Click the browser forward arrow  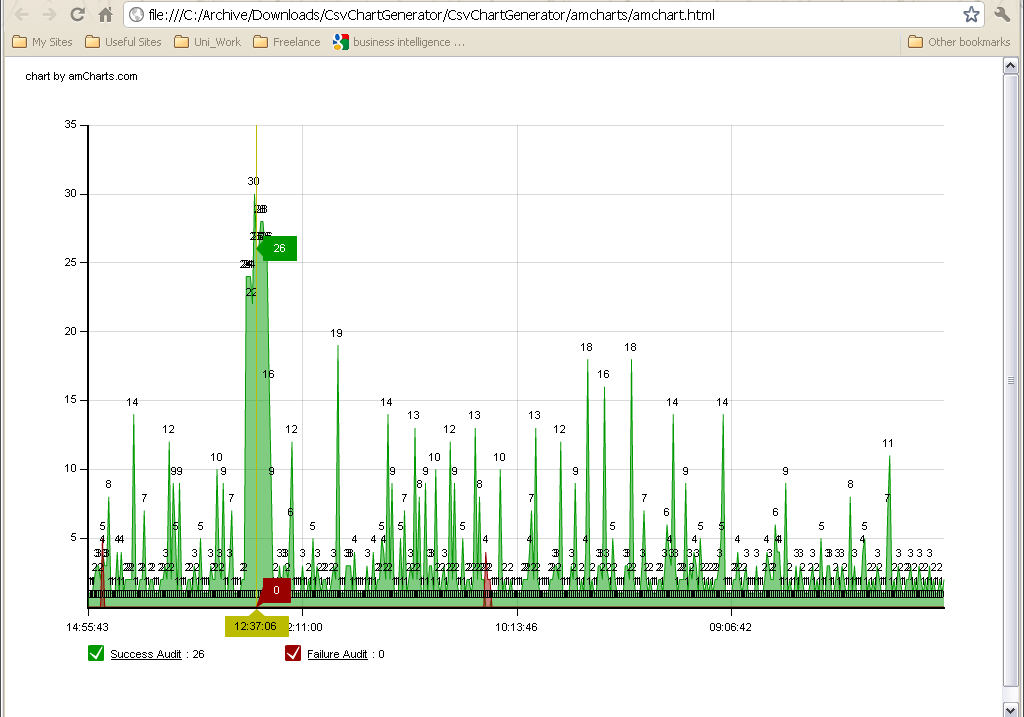click(x=49, y=15)
